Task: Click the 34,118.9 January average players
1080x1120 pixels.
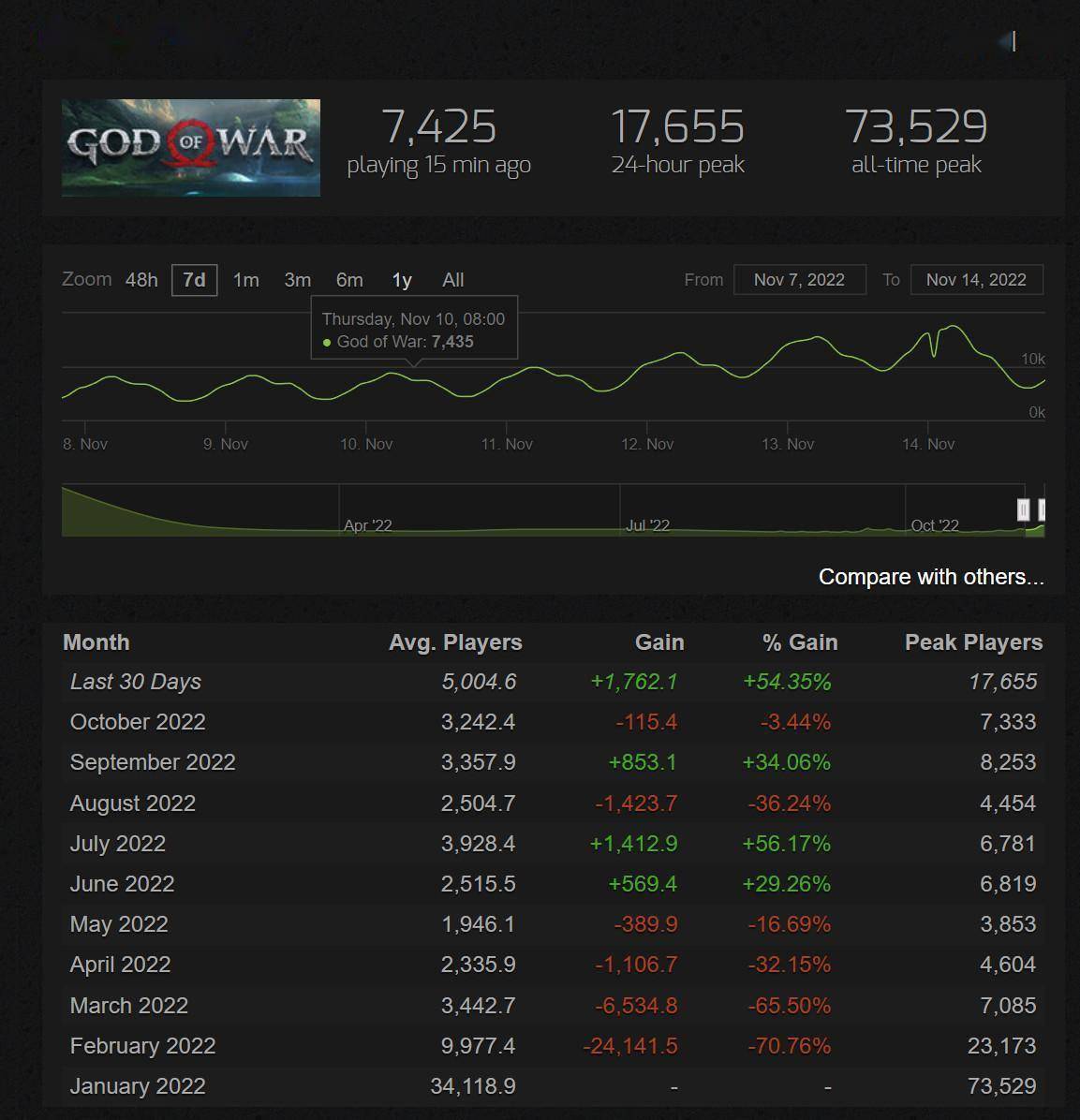Action: (x=473, y=1086)
